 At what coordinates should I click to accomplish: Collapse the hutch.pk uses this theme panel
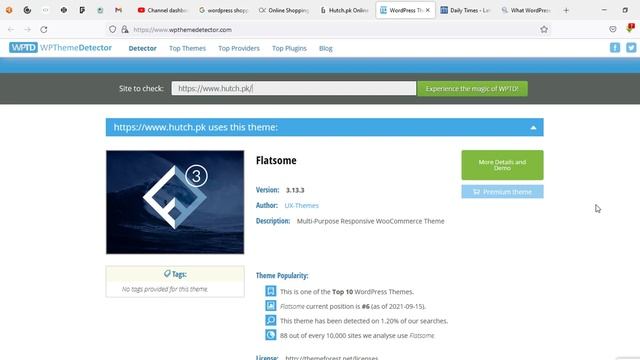533,127
